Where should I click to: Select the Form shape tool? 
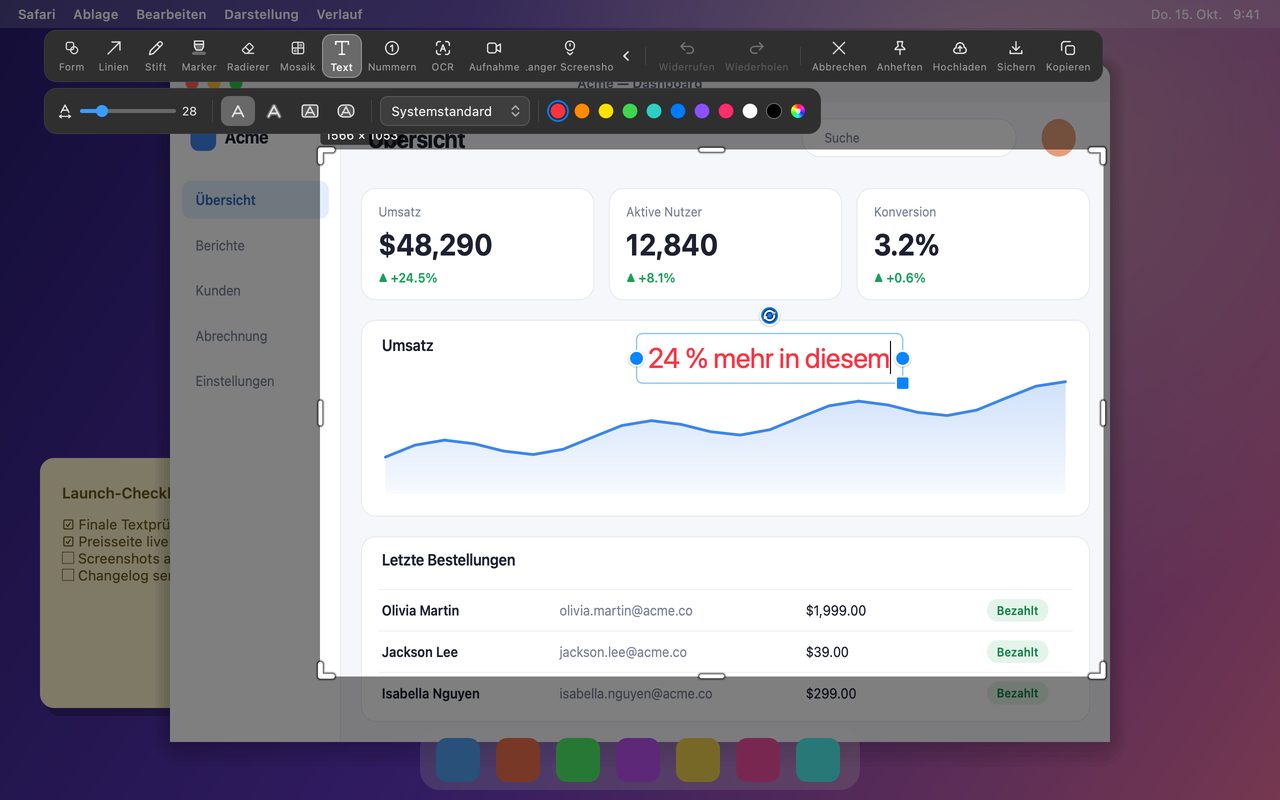pos(71,56)
